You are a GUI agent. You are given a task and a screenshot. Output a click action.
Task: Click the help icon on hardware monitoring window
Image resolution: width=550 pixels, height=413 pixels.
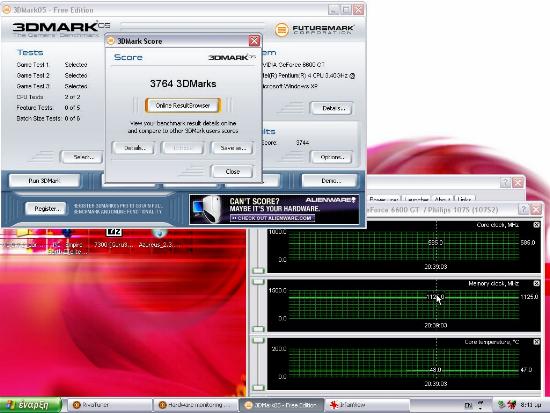(523, 210)
